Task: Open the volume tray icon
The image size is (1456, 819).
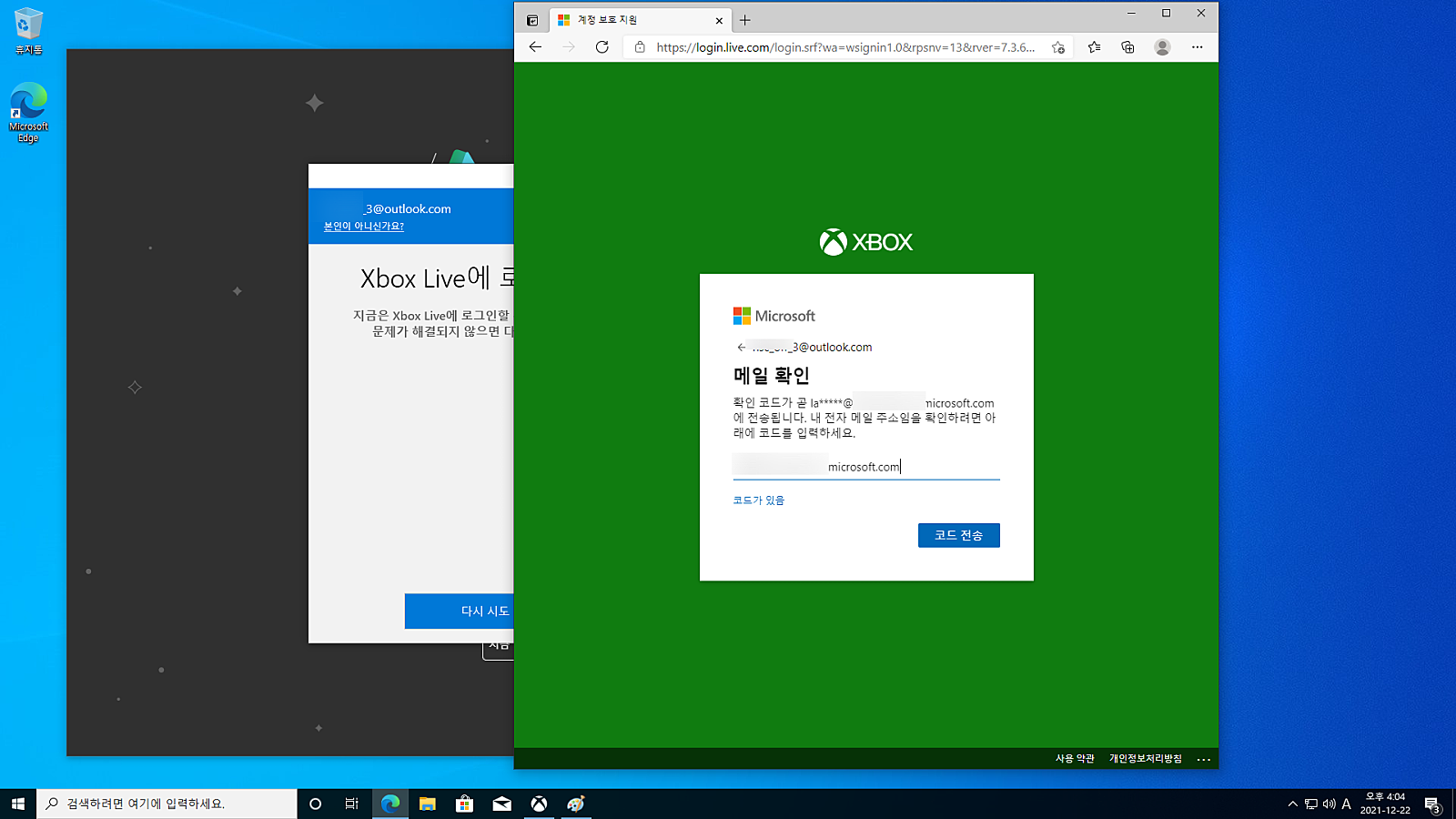Action: [1330, 804]
